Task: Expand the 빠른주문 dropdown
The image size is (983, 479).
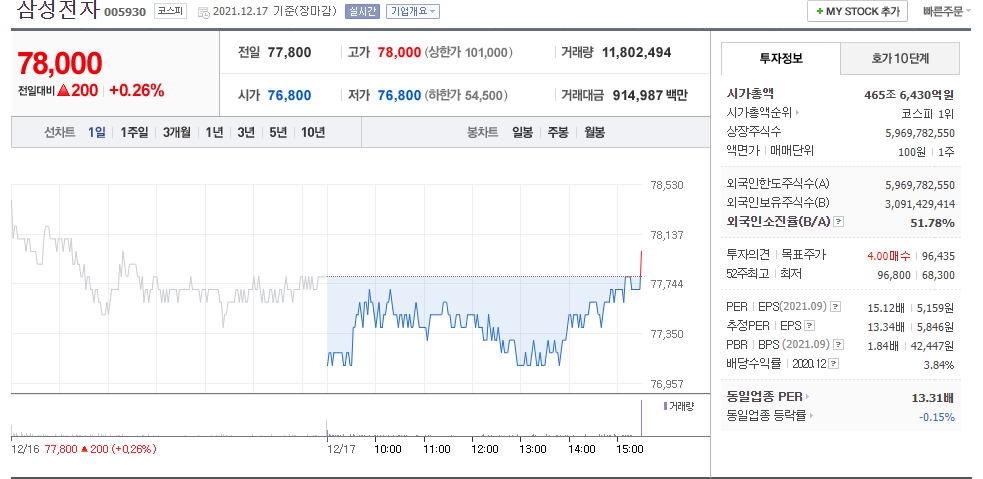Action: (x=947, y=11)
